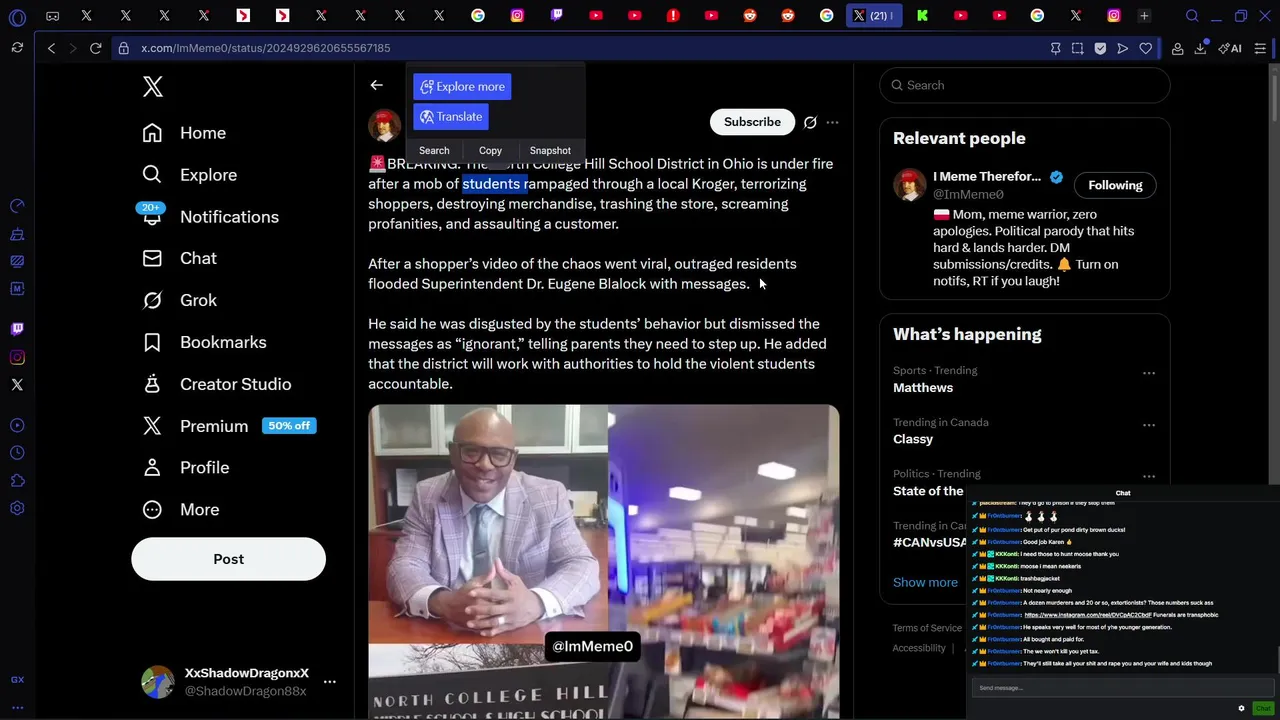The height and width of the screenshot is (720, 1280).
Task: Open Notifications in X navigation
Action: [x=211, y=217]
